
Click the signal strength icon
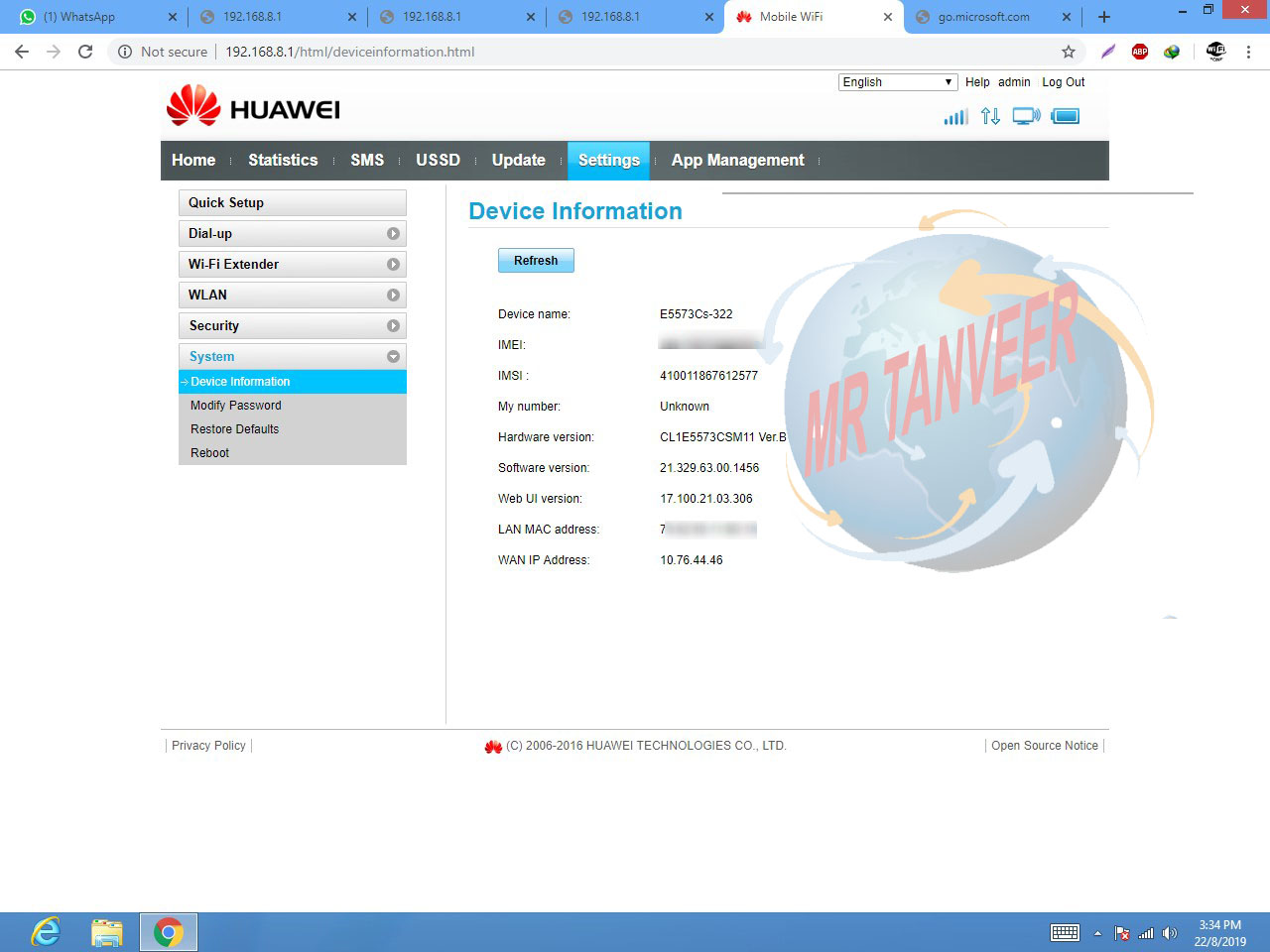click(x=955, y=117)
